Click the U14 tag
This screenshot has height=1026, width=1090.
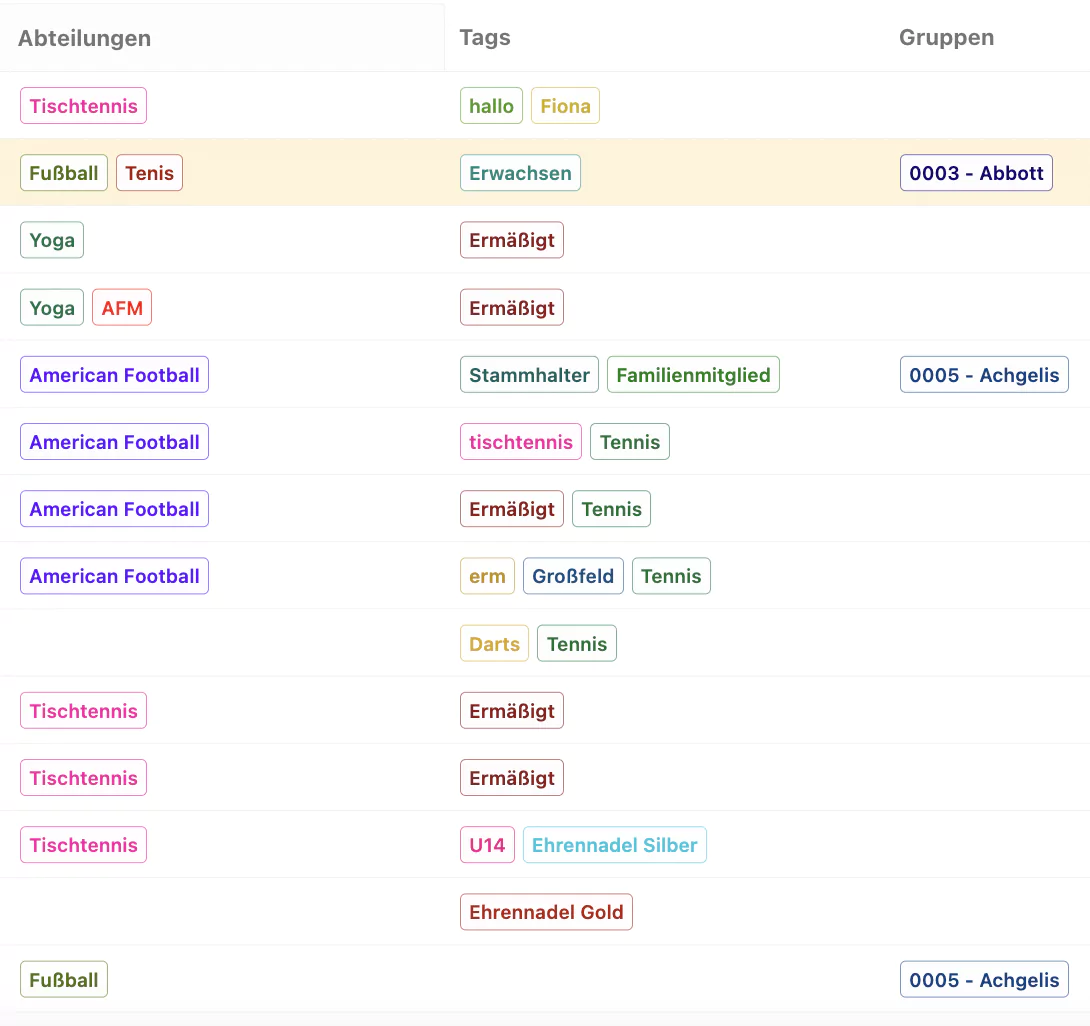(x=487, y=845)
